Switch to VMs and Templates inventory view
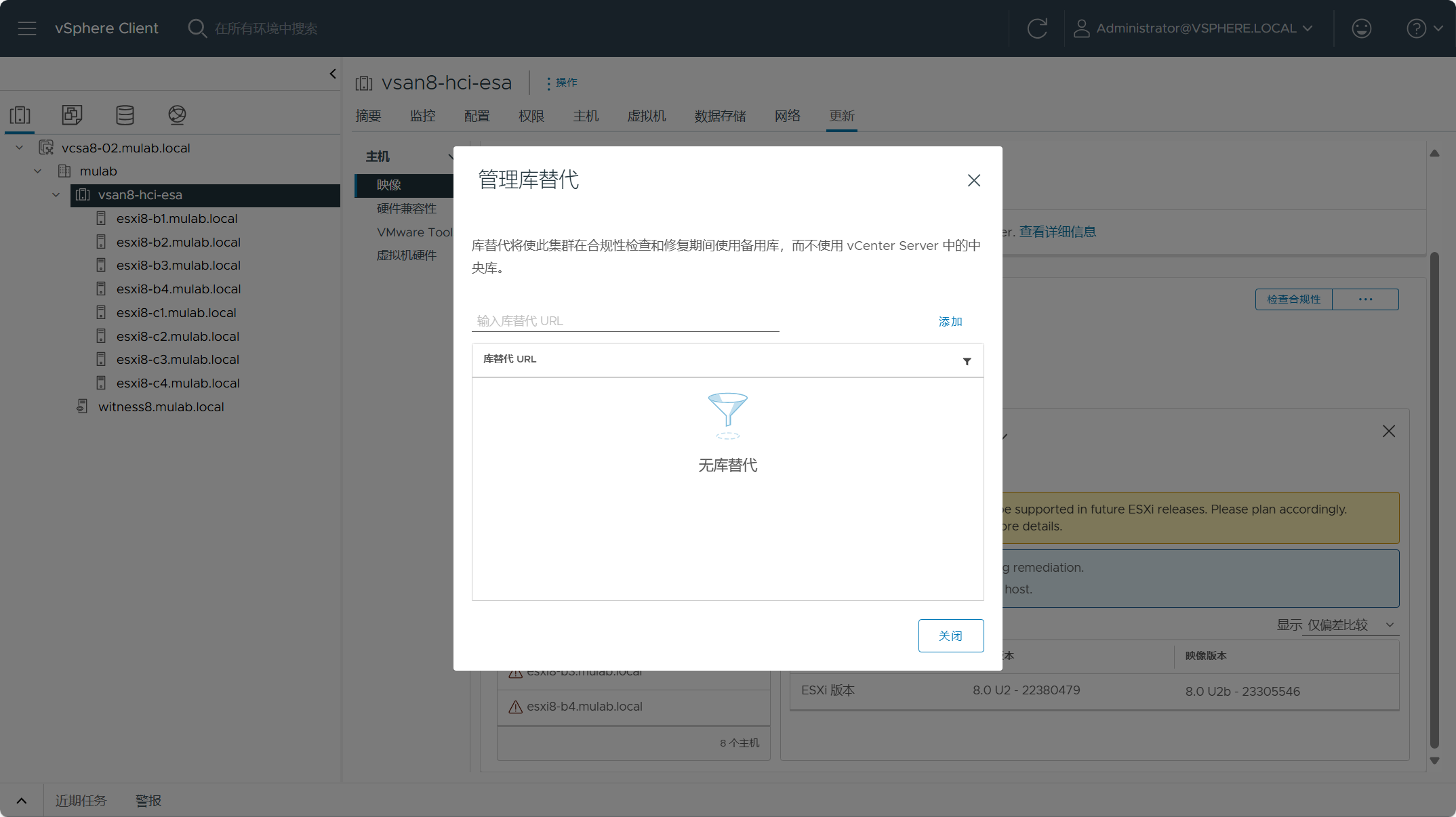 [x=72, y=115]
